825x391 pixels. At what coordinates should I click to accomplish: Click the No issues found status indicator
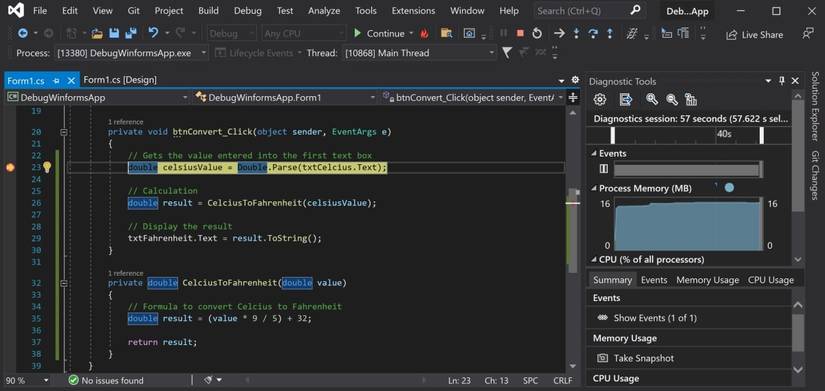click(106, 380)
